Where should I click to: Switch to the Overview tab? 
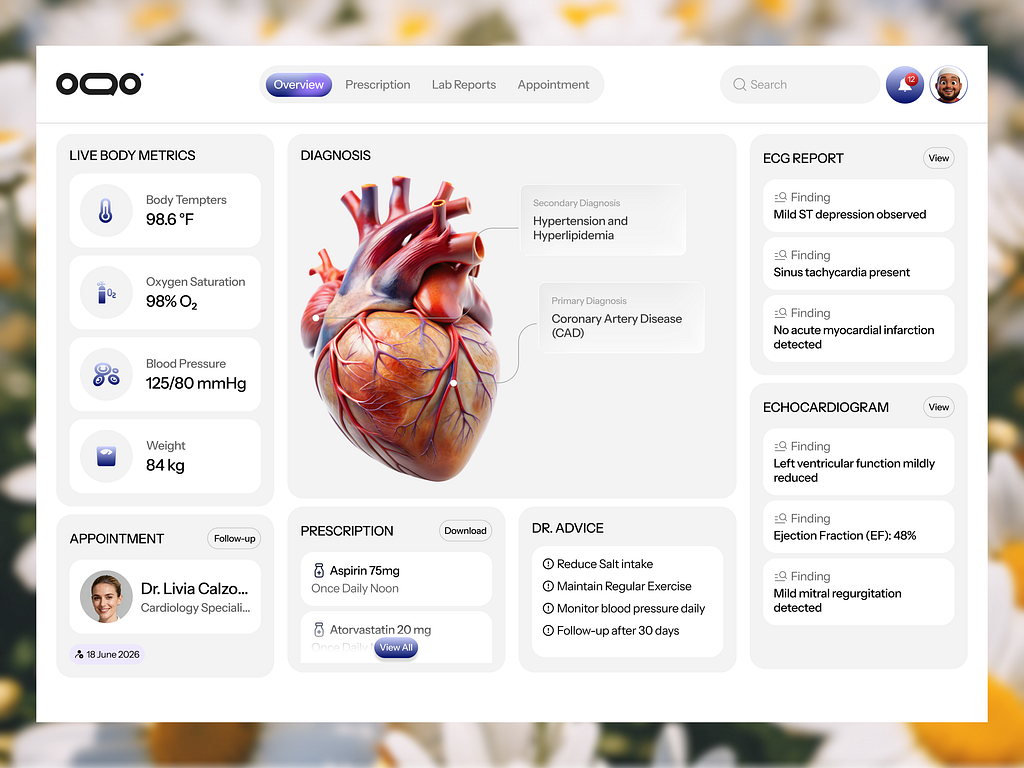[298, 85]
